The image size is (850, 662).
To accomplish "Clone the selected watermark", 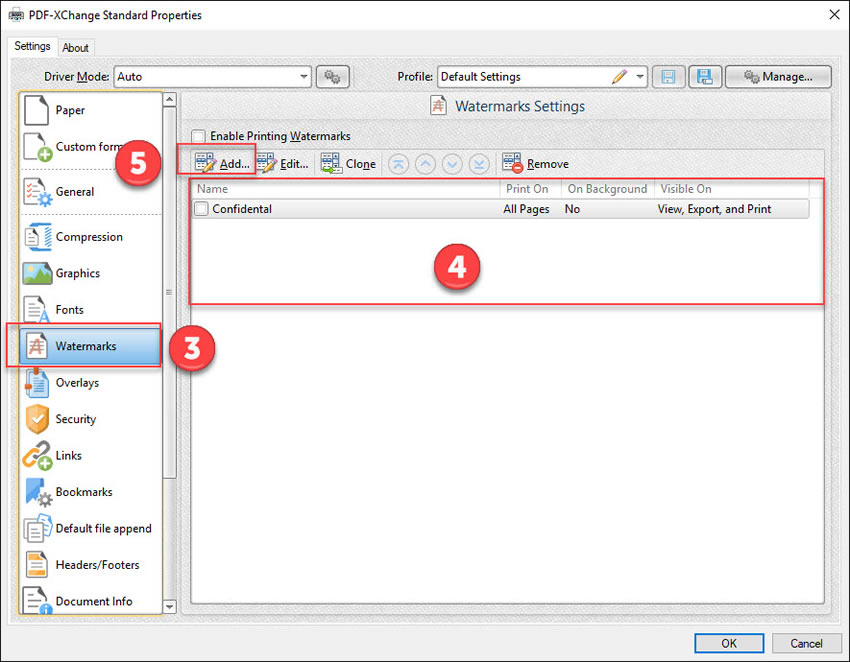I will [x=348, y=163].
